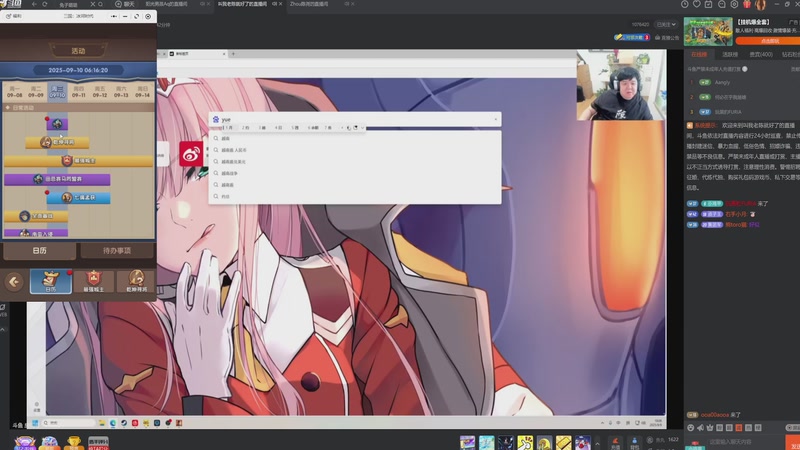Open the user avatar top right
800x450 pixels.
pyautogui.click(x=760, y=5)
